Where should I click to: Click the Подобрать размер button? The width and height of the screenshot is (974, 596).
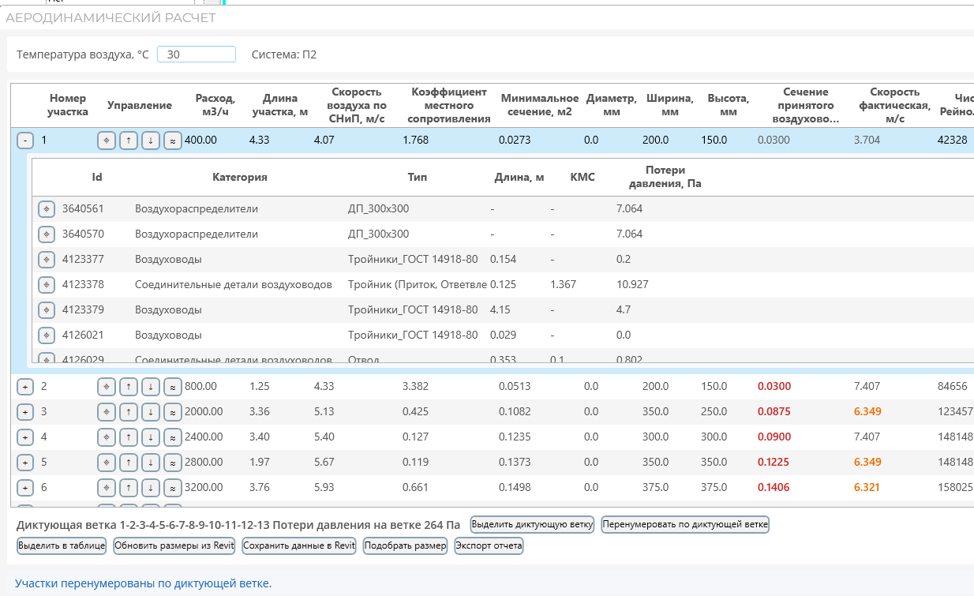pos(405,546)
